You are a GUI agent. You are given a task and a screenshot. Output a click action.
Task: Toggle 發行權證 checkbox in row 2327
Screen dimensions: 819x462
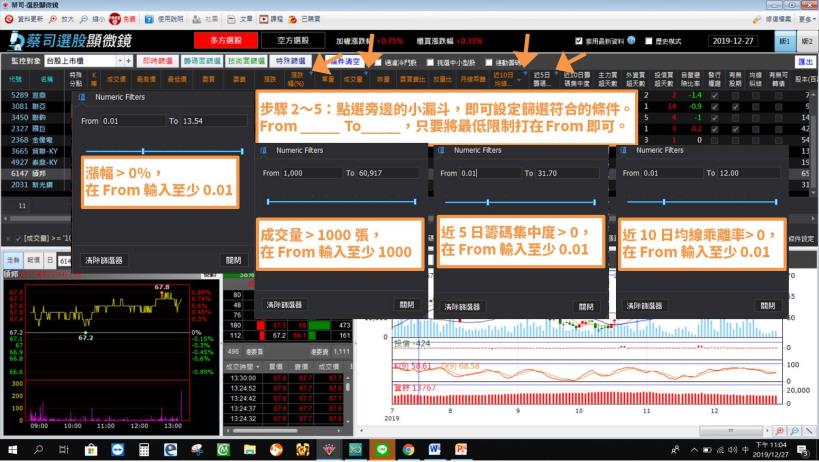[x=715, y=128]
